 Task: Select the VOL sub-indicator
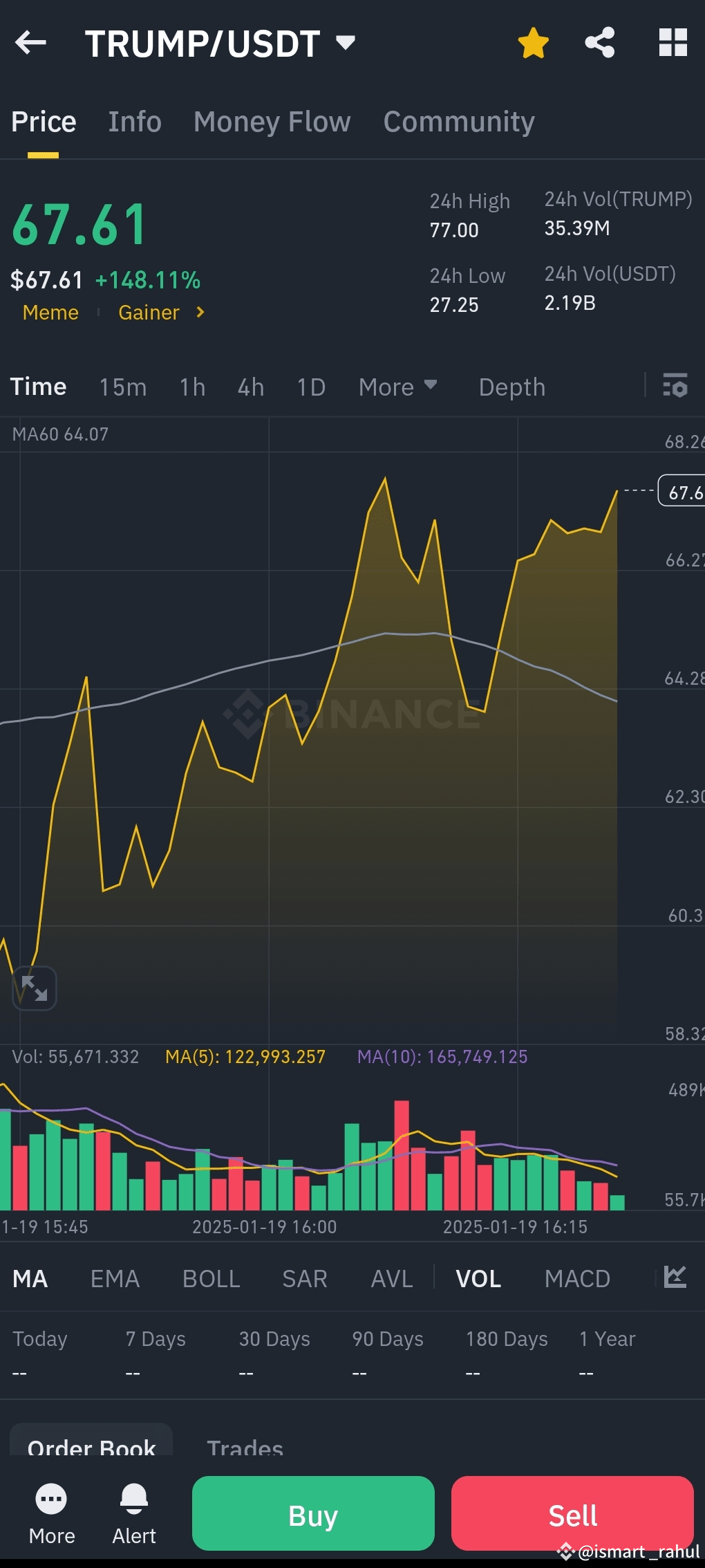(478, 1279)
